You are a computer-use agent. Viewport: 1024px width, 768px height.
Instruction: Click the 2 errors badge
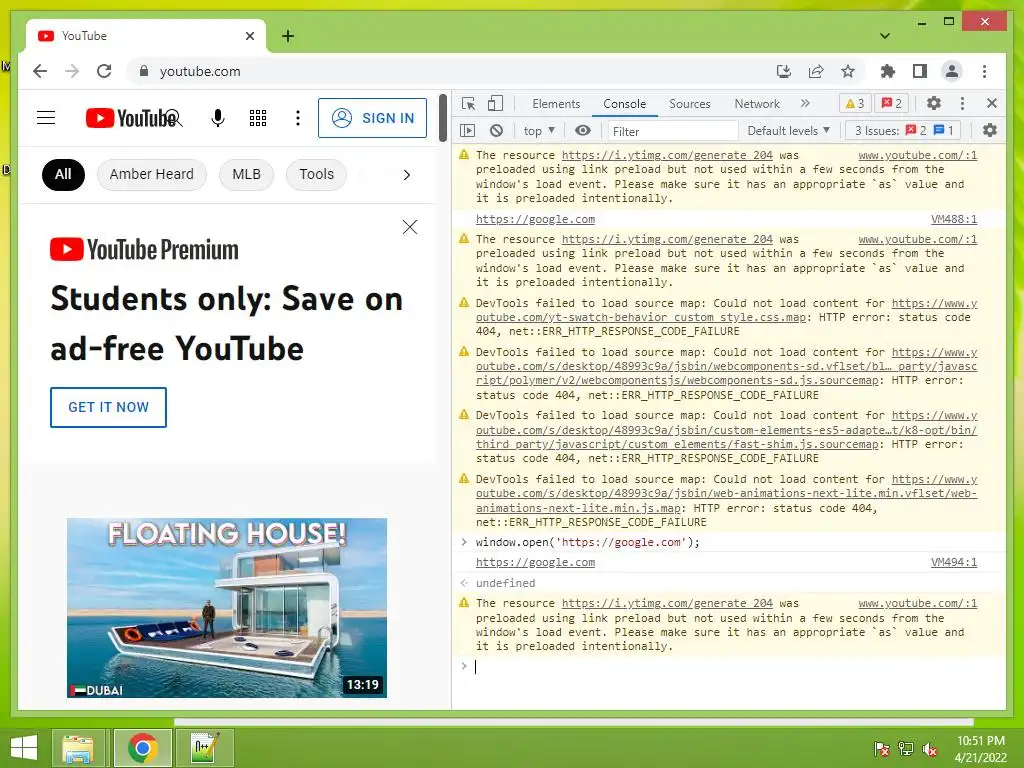coord(891,103)
